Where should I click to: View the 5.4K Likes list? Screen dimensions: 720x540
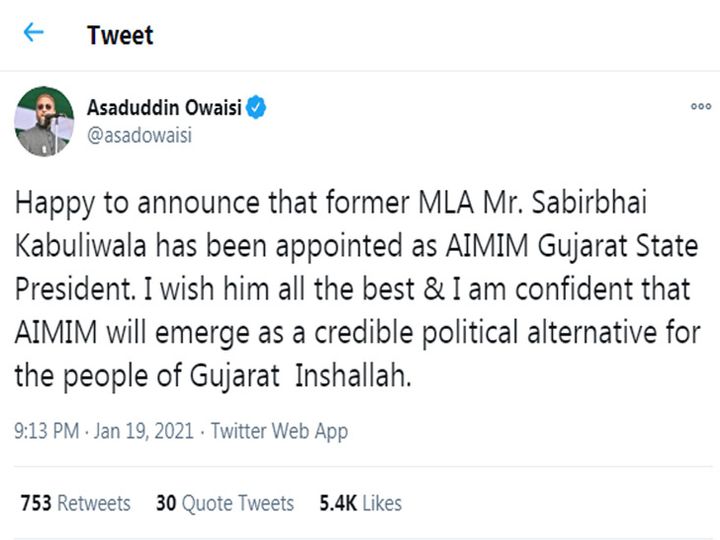pyautogui.click(x=360, y=503)
